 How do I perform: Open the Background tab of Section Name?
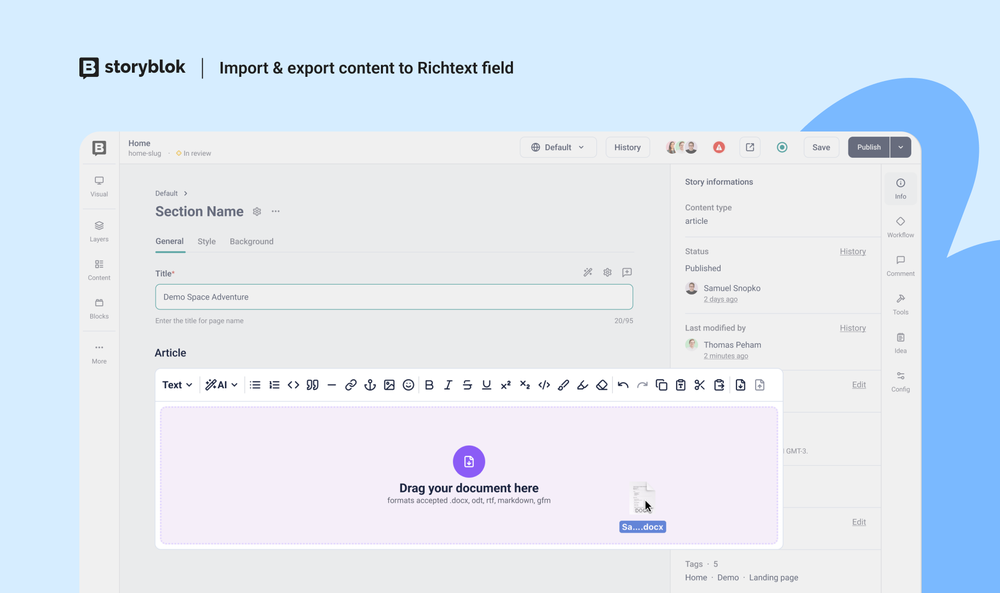(x=251, y=241)
